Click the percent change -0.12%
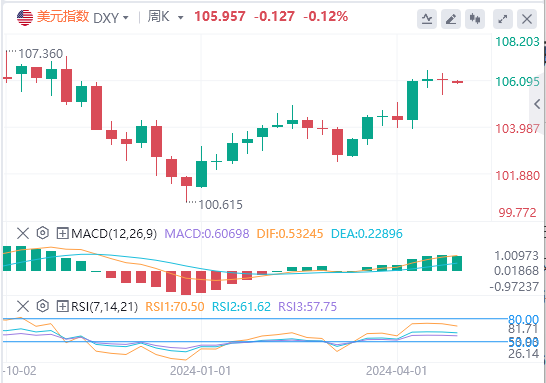 (326, 16)
